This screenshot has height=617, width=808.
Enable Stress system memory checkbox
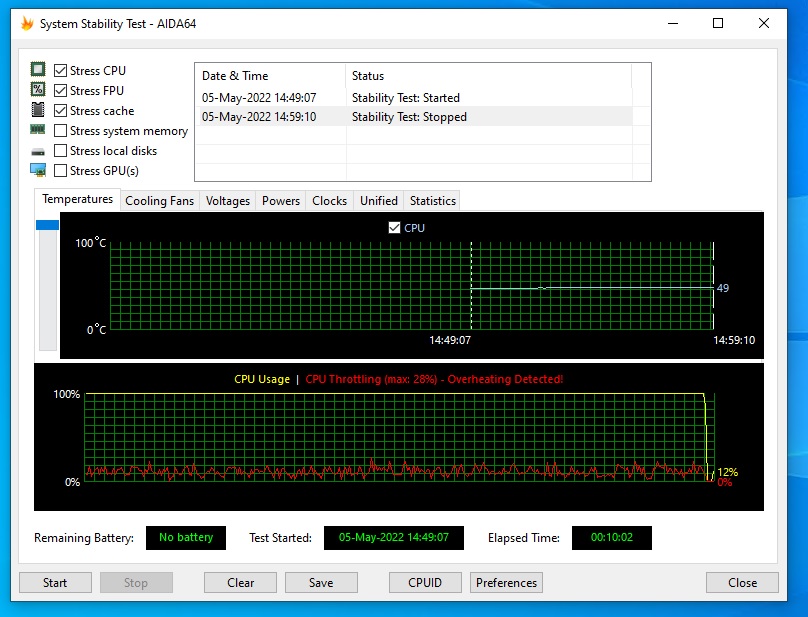click(x=61, y=131)
